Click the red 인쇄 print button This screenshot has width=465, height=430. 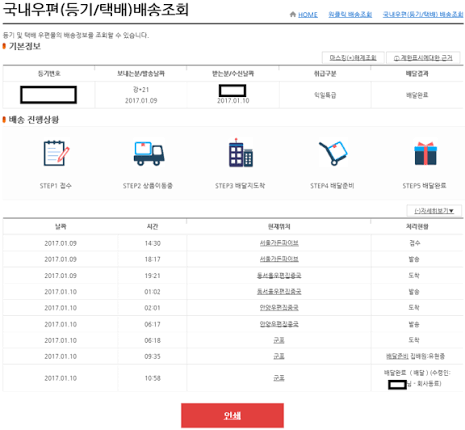point(232,415)
